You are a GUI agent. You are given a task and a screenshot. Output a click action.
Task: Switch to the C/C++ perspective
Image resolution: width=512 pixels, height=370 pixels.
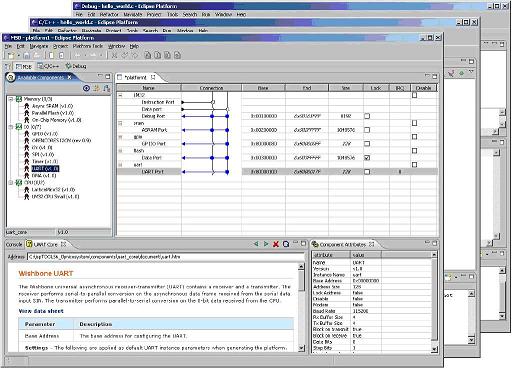tap(48, 66)
